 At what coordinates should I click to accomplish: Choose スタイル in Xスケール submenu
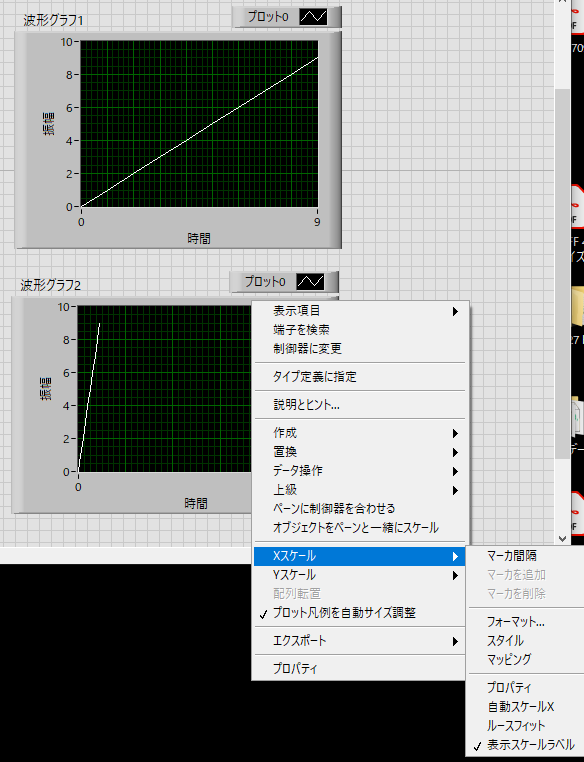click(526, 641)
